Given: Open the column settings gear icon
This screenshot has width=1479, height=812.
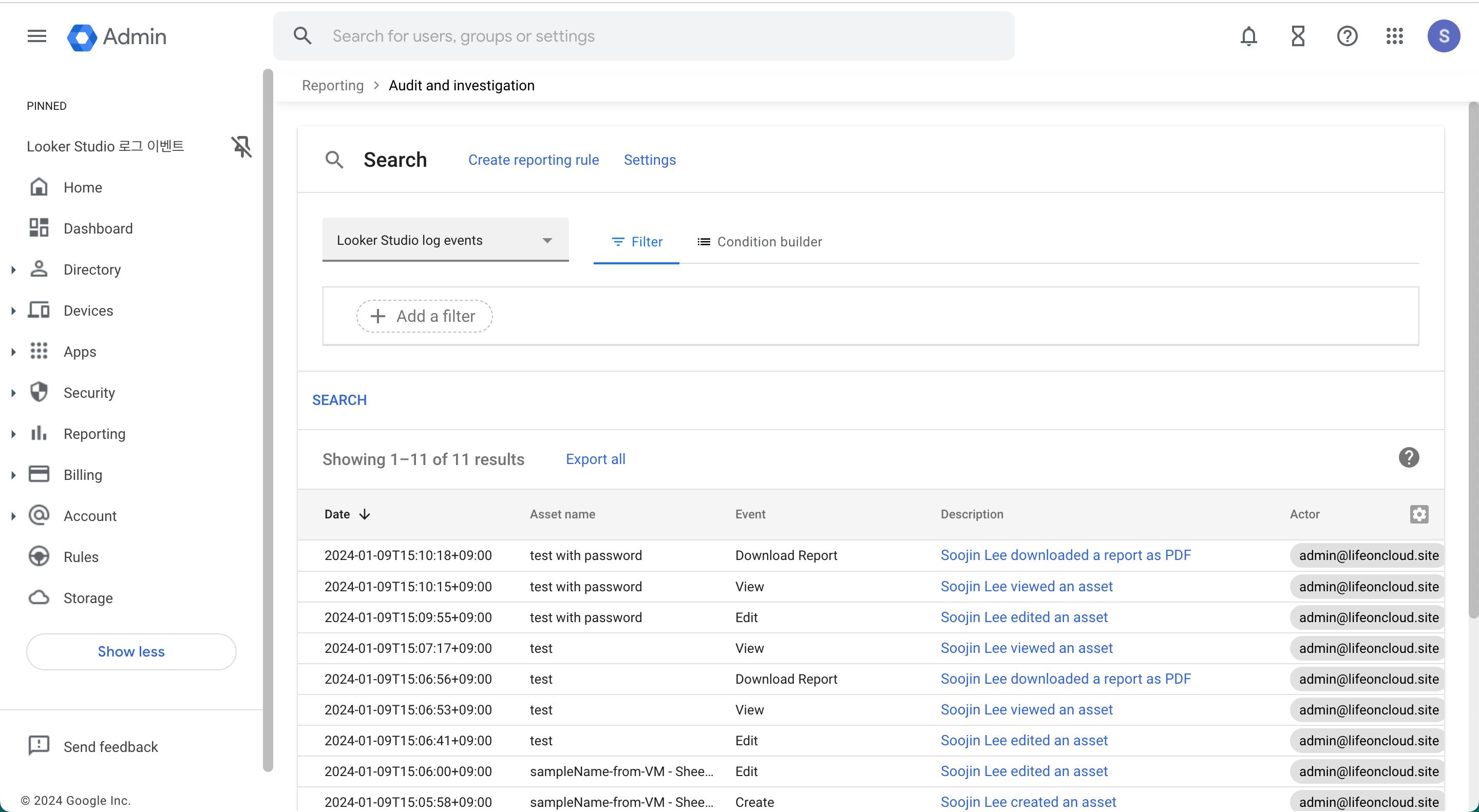Looking at the screenshot, I should pyautogui.click(x=1419, y=514).
